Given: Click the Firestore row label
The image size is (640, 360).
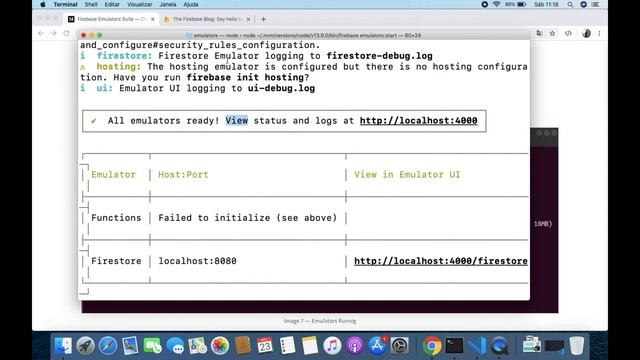Looking at the screenshot, I should [116, 261].
